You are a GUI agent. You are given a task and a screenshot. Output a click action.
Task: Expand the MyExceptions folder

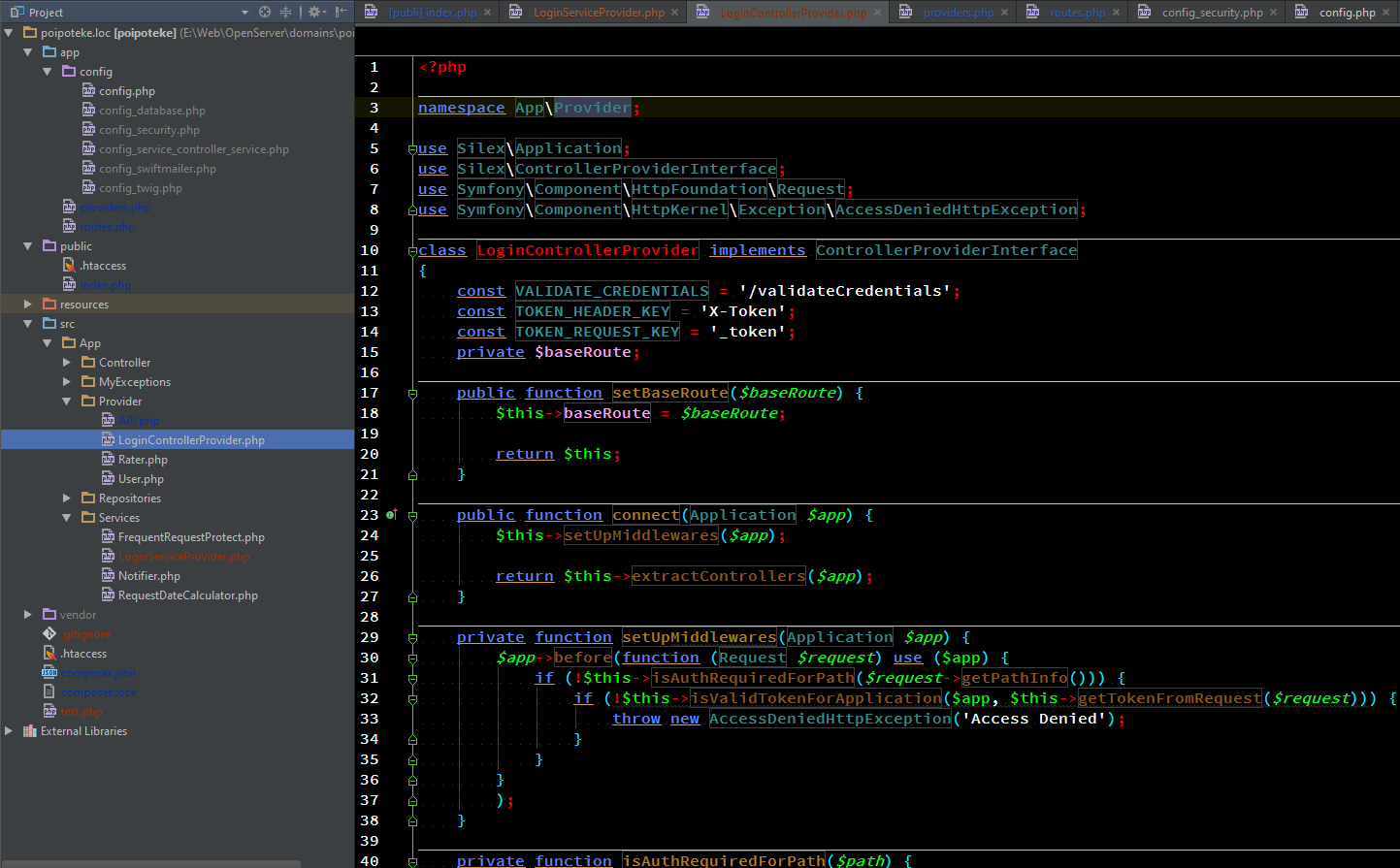67,381
